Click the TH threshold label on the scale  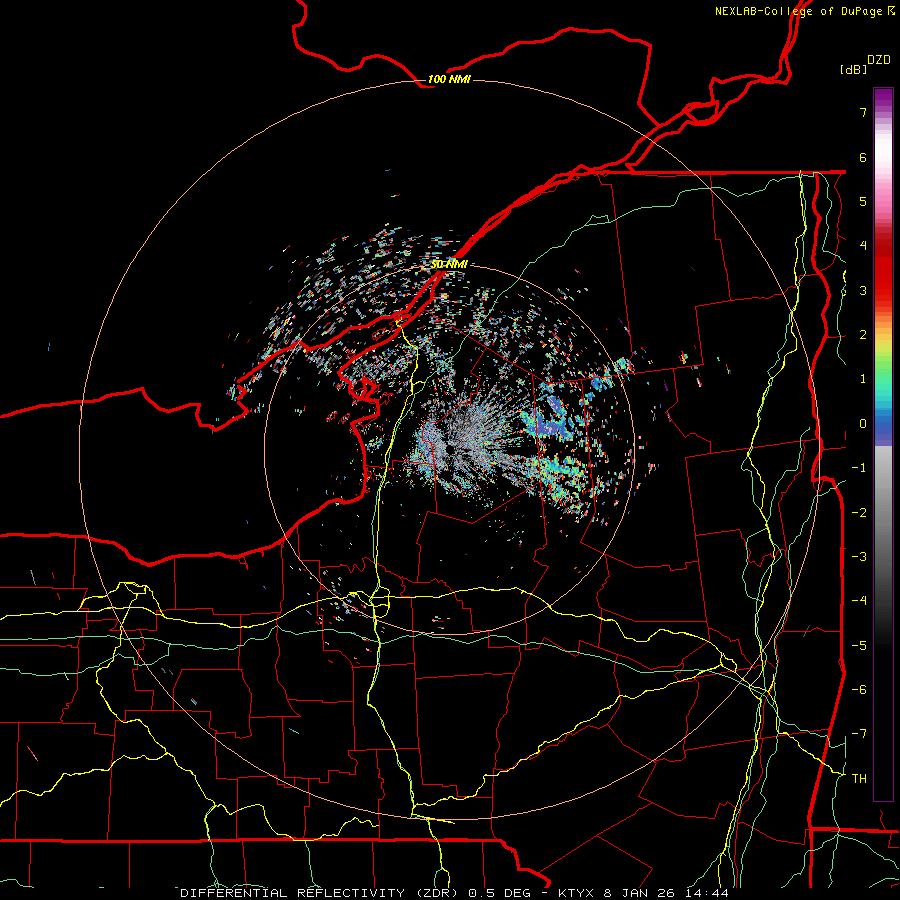tap(859, 779)
